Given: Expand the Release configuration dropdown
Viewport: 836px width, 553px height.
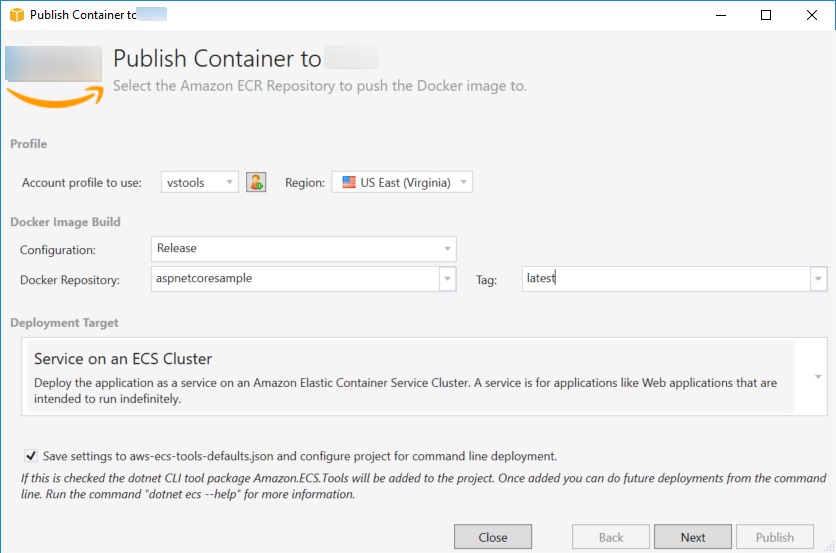Looking at the screenshot, I should coord(447,249).
